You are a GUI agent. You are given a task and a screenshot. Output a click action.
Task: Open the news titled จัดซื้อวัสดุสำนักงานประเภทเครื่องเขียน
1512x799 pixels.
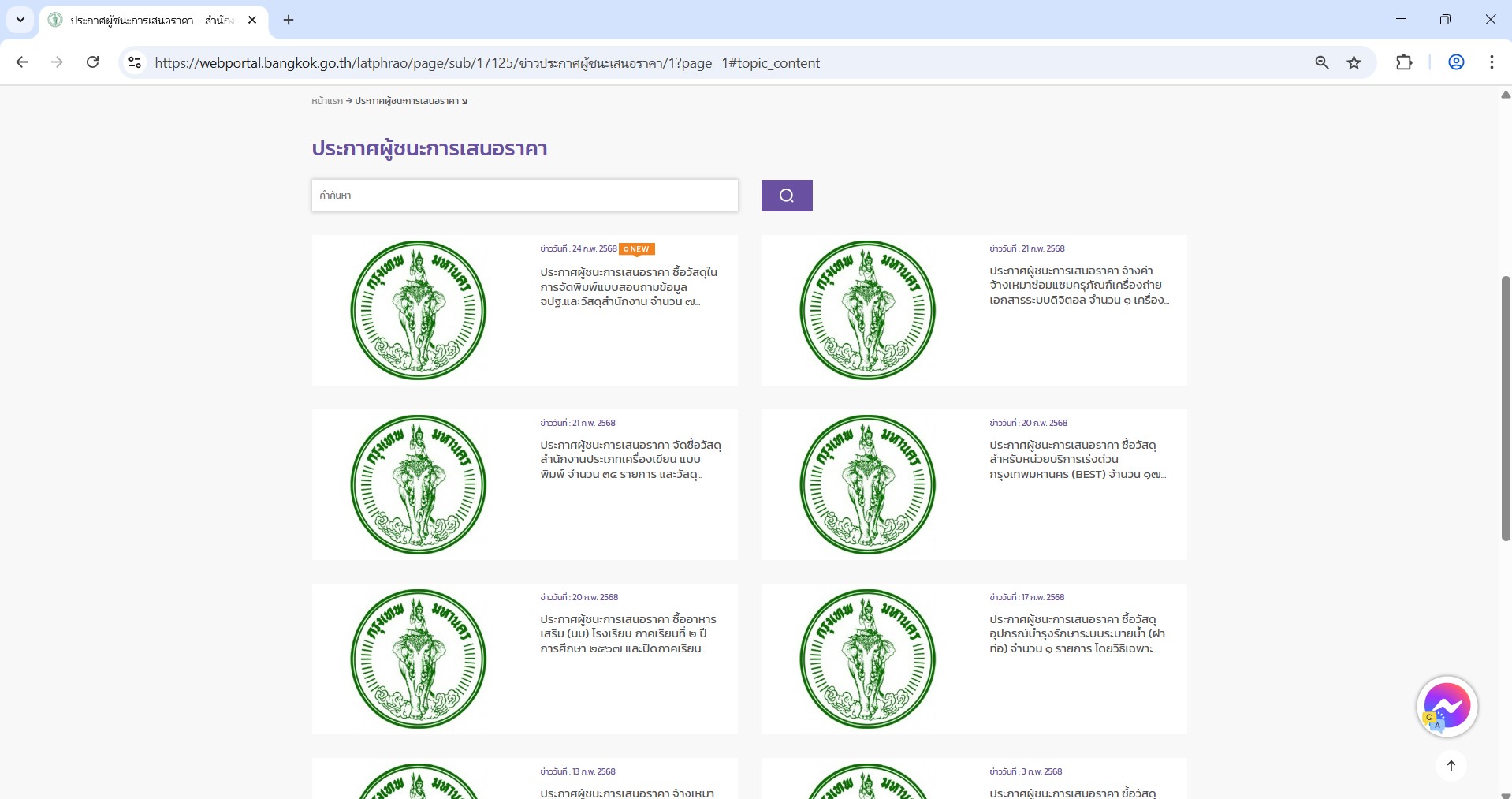coord(631,459)
